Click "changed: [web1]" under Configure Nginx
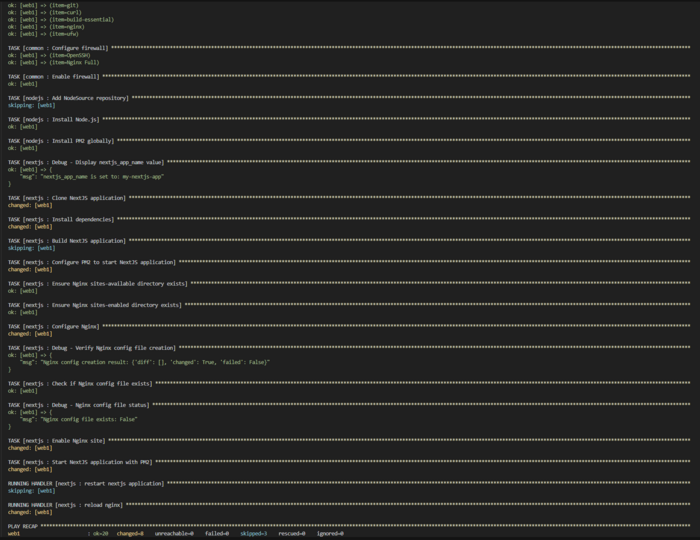 coord(30,334)
